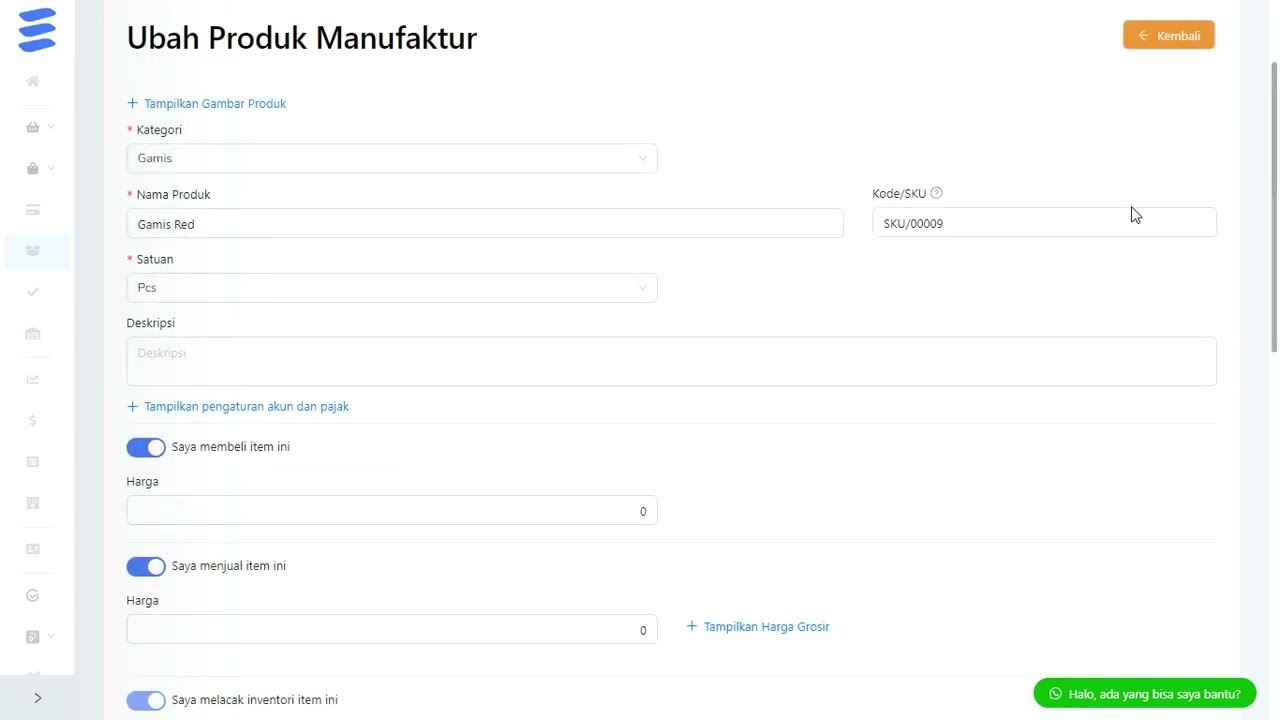Screen dimensions: 1280x720
Task: Open the Satuan dropdown
Action: pyautogui.click(x=391, y=288)
